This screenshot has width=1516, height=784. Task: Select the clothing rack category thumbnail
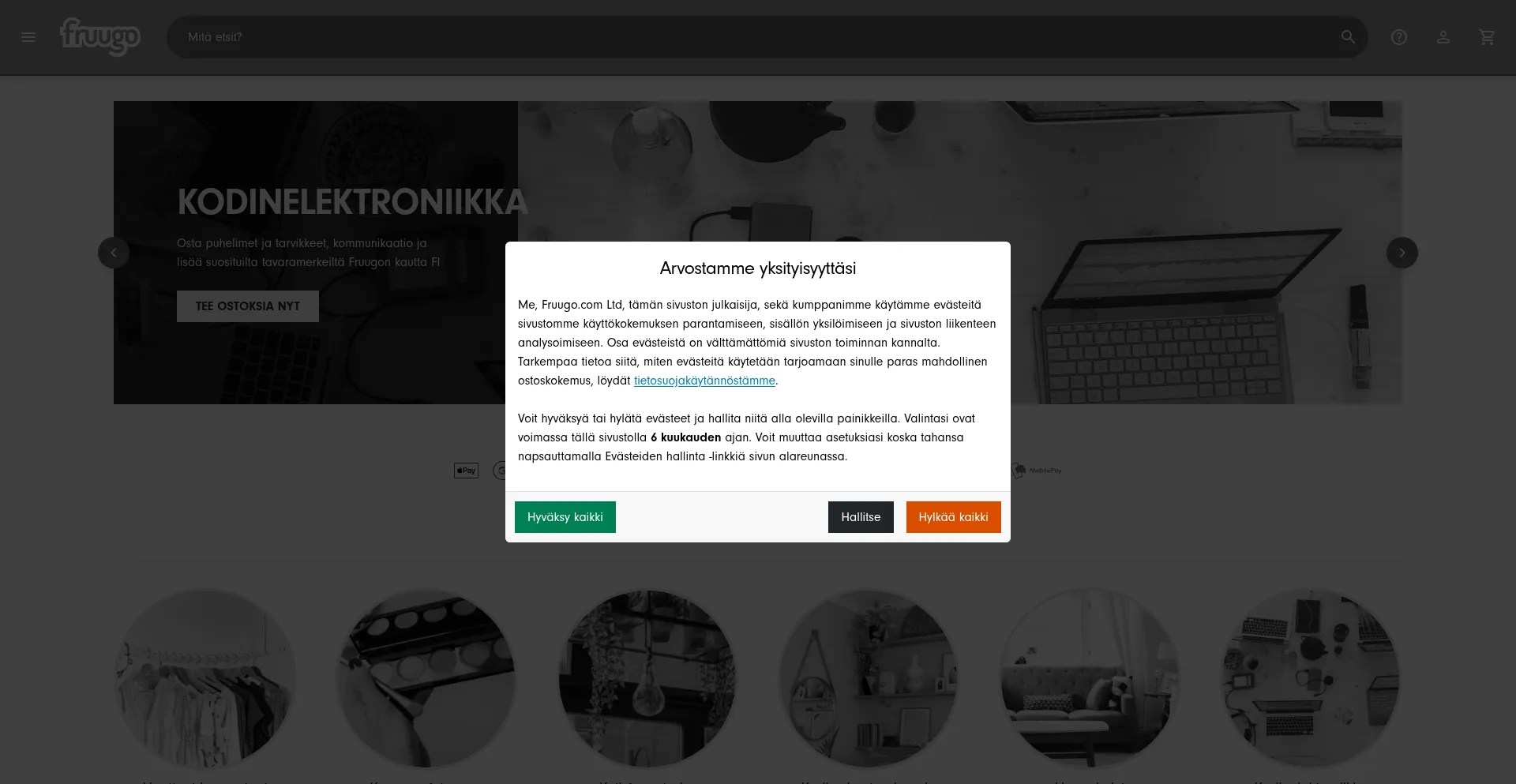tap(205, 679)
